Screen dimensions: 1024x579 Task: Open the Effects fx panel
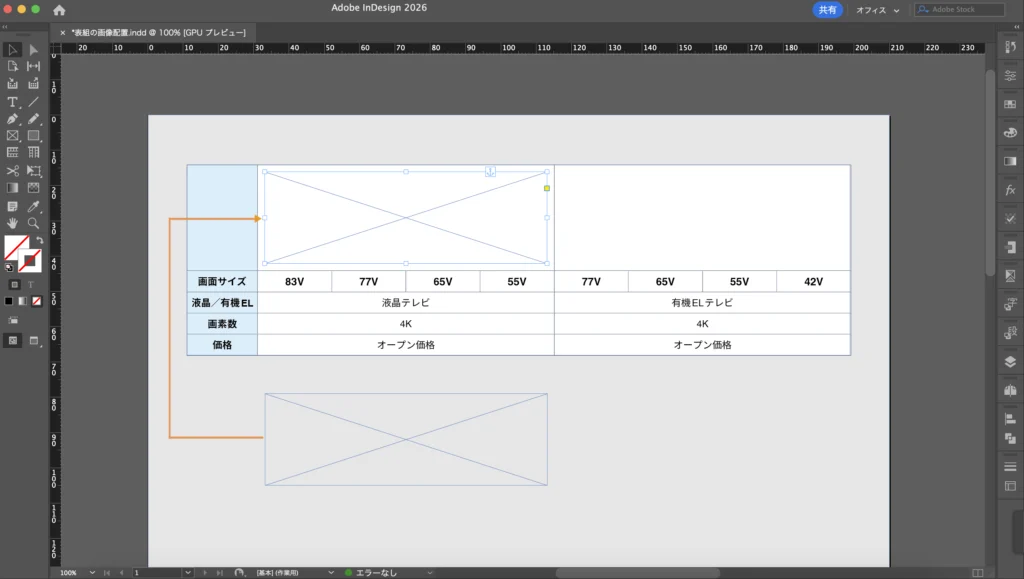[1009, 190]
